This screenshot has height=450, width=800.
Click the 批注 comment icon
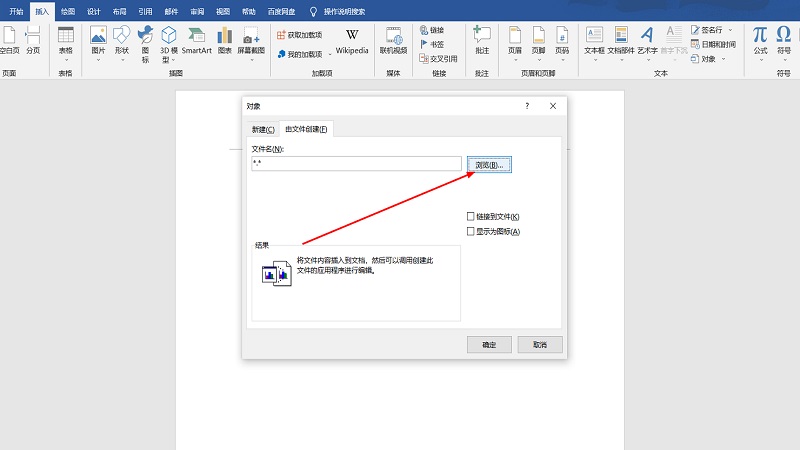coord(482,40)
